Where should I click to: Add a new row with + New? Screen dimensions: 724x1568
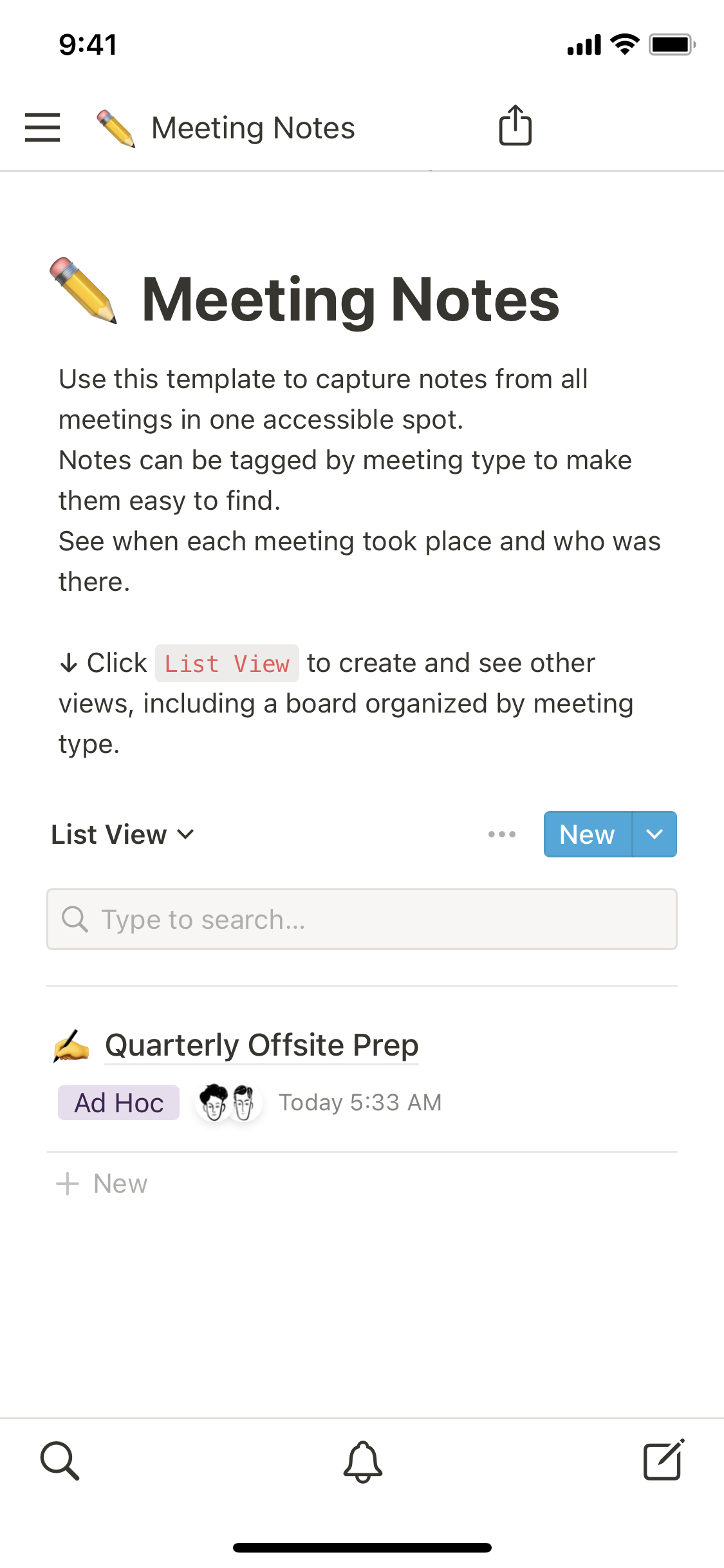(103, 1183)
